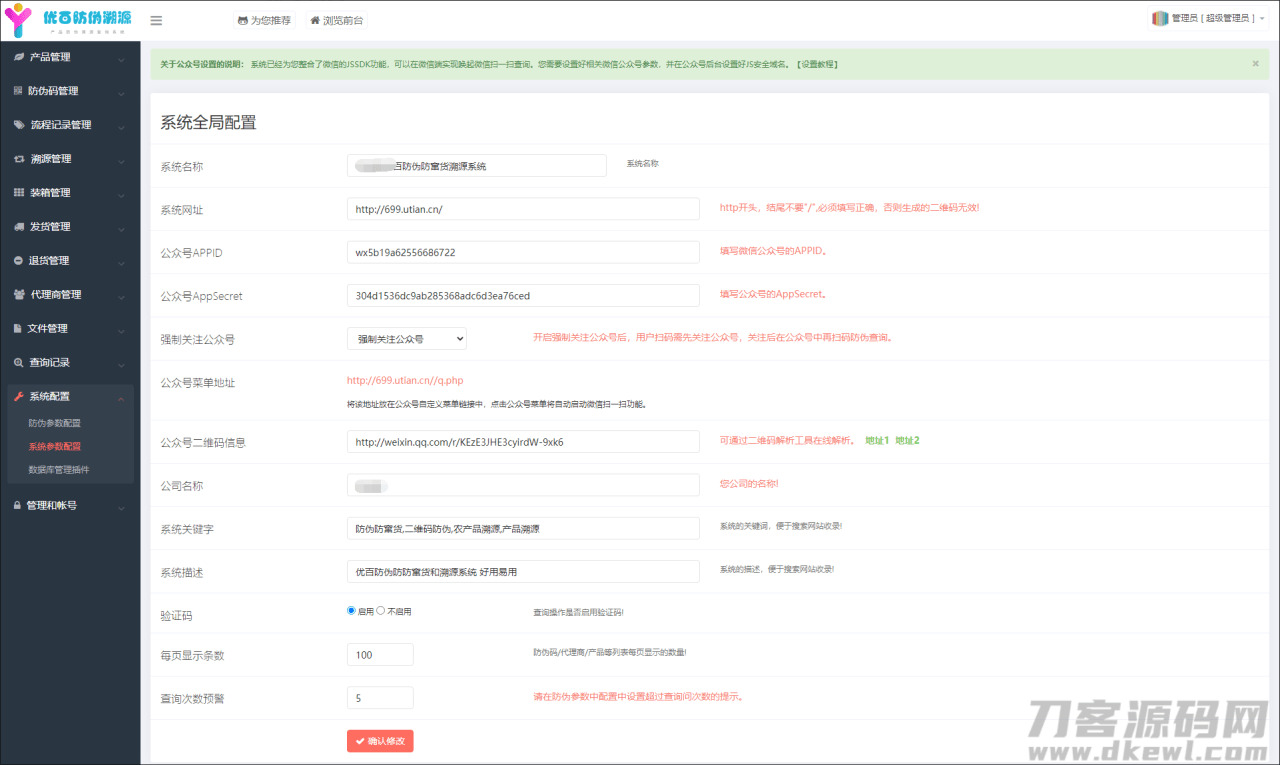Click the 公众号二维码信息 input field
Image resolution: width=1280 pixels, height=765 pixels.
click(523, 442)
